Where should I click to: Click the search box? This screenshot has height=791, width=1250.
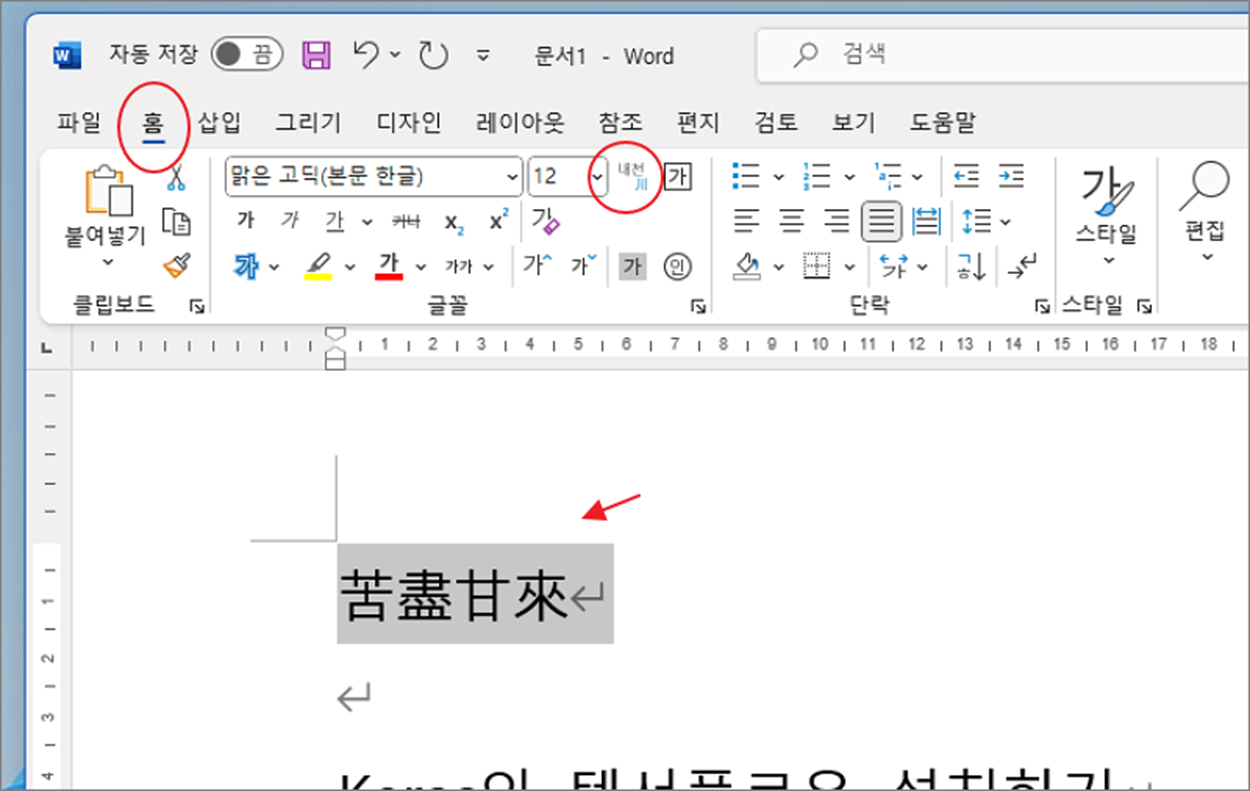click(1003, 55)
